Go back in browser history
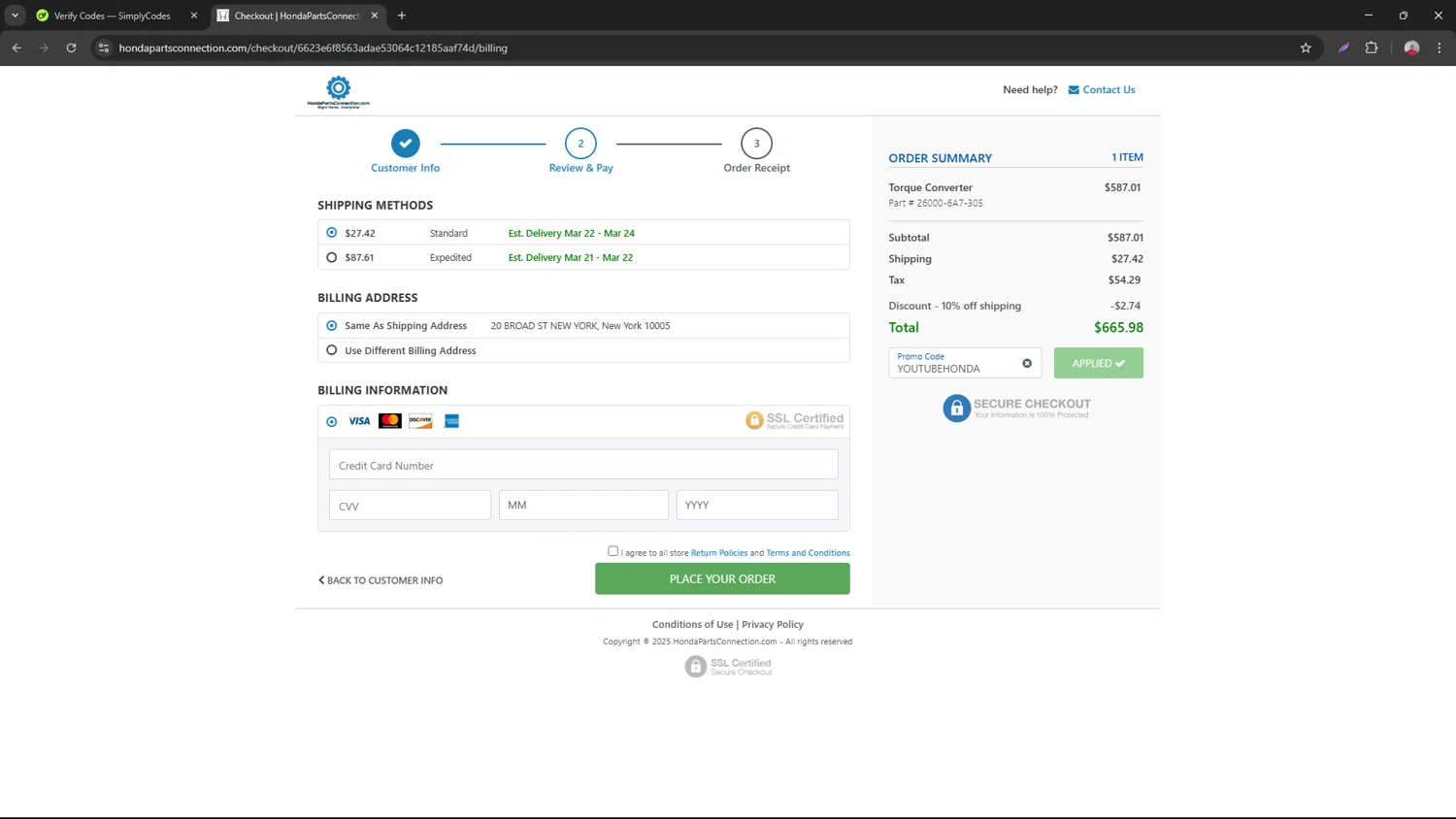The height and width of the screenshot is (819, 1456). click(x=17, y=48)
